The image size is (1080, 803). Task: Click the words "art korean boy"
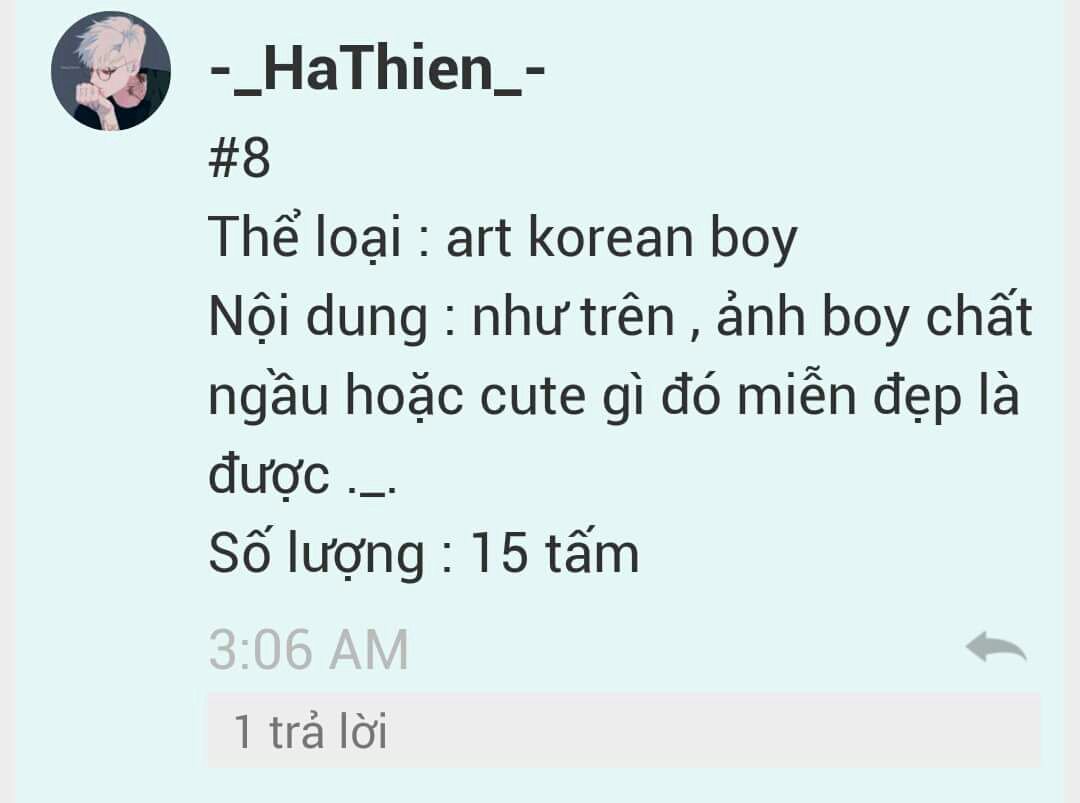622,240
